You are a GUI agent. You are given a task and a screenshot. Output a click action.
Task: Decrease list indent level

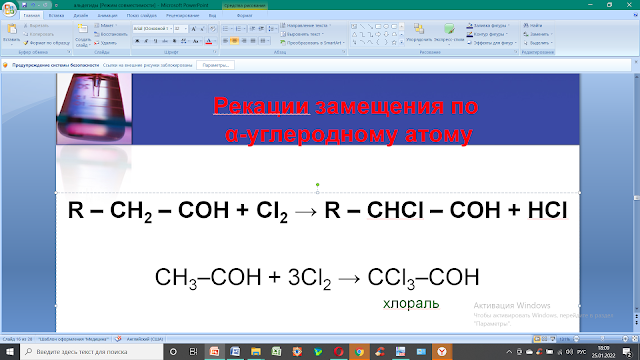252,29
